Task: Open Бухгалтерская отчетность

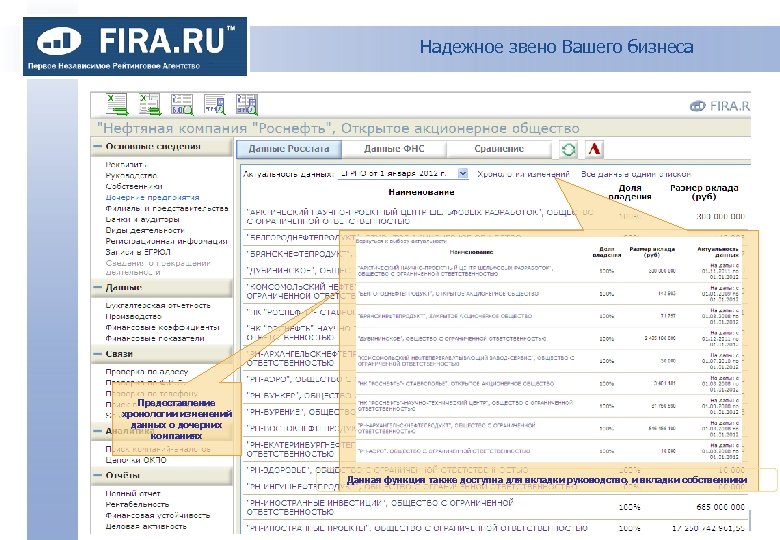Action: tap(158, 305)
